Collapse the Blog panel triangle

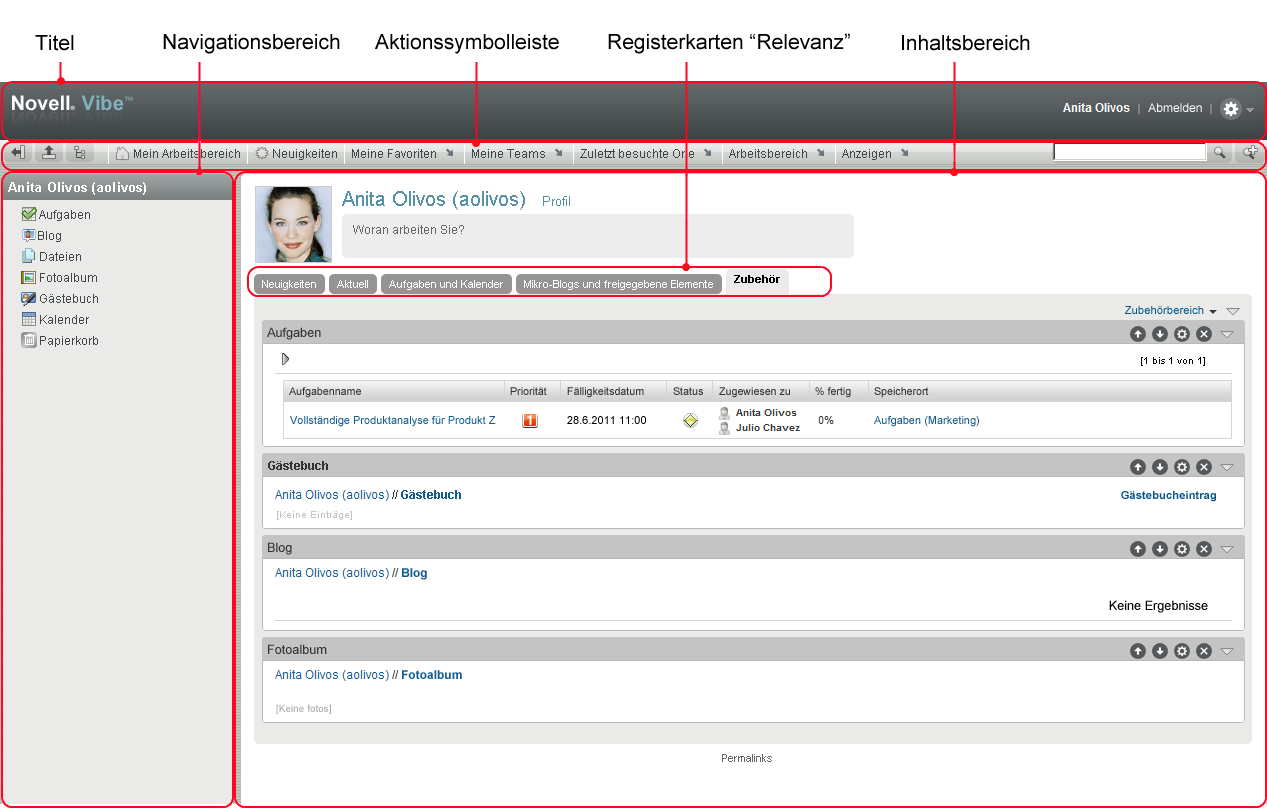[x=1227, y=549]
